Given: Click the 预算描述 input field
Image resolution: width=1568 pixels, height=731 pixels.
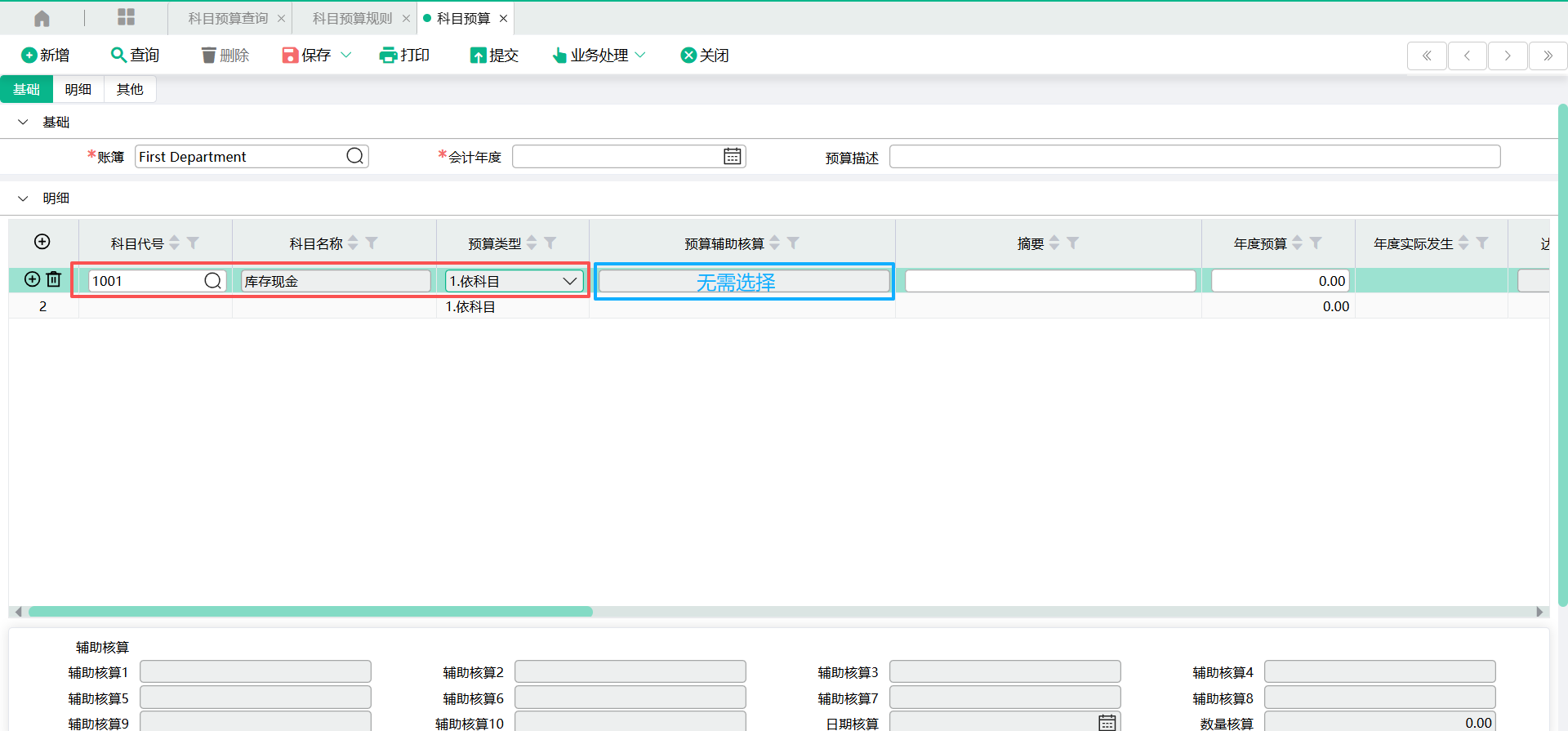Looking at the screenshot, I should point(1194,157).
